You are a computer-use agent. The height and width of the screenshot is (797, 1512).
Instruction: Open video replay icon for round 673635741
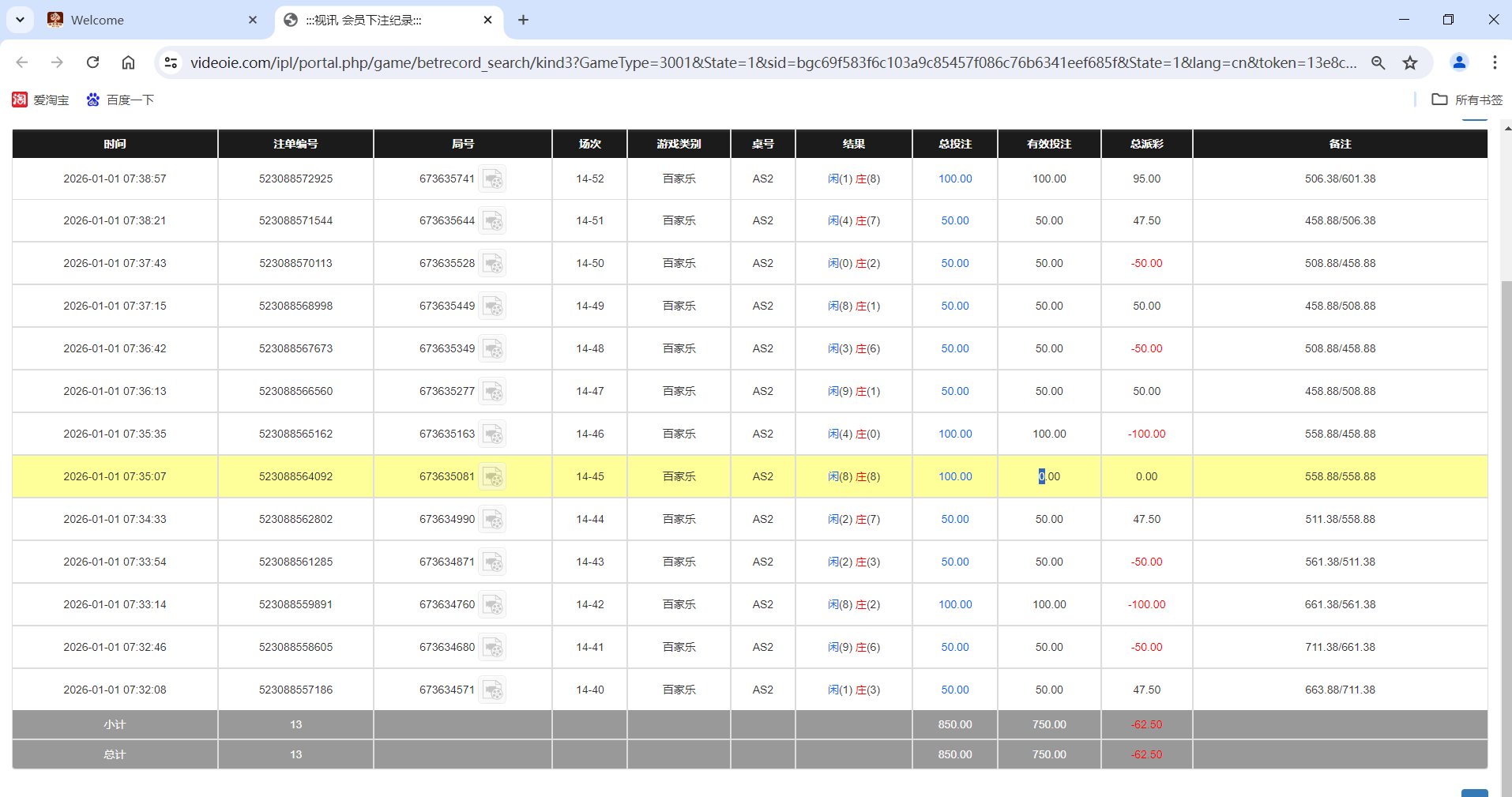pyautogui.click(x=493, y=179)
